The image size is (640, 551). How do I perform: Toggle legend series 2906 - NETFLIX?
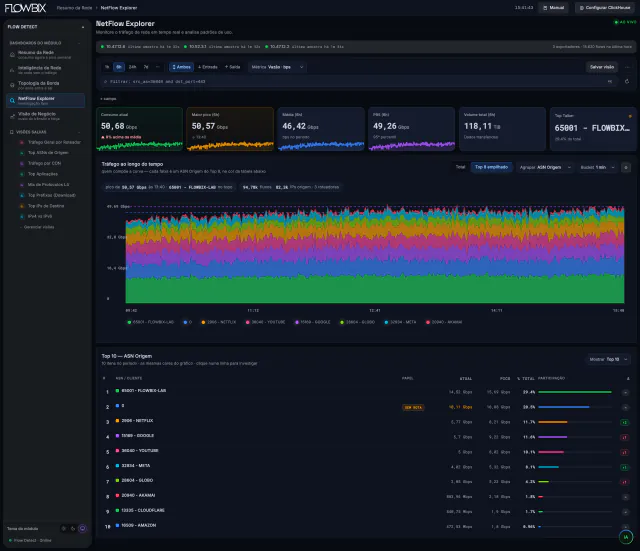point(219,322)
